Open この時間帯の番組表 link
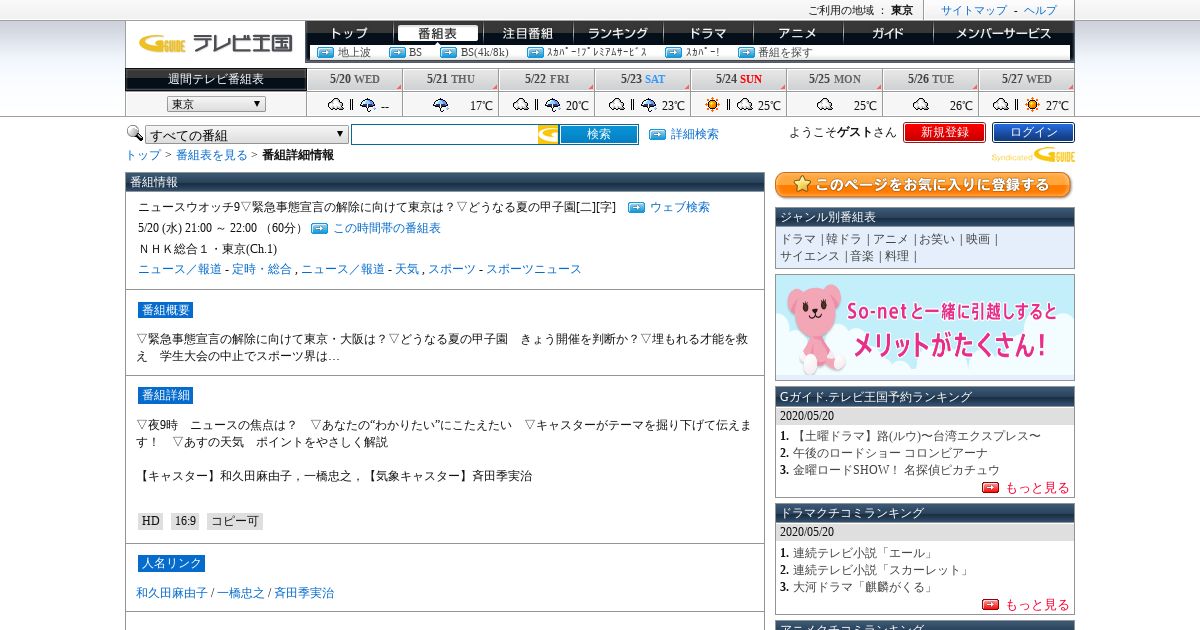 387,228
